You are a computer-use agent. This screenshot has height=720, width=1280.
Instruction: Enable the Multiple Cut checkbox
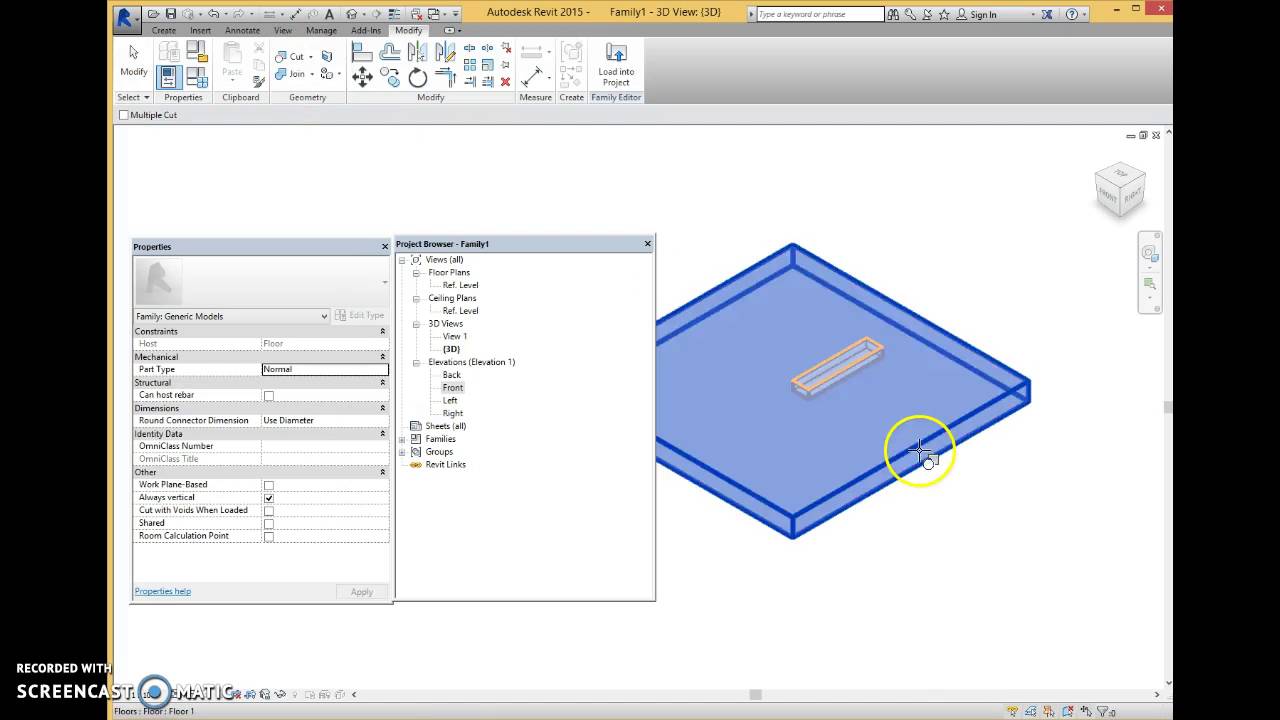click(124, 115)
